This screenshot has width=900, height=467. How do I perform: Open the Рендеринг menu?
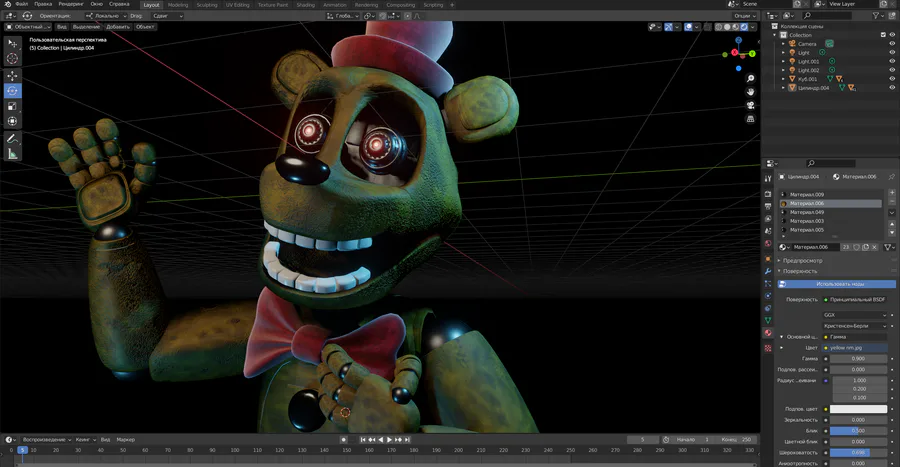(71, 4)
